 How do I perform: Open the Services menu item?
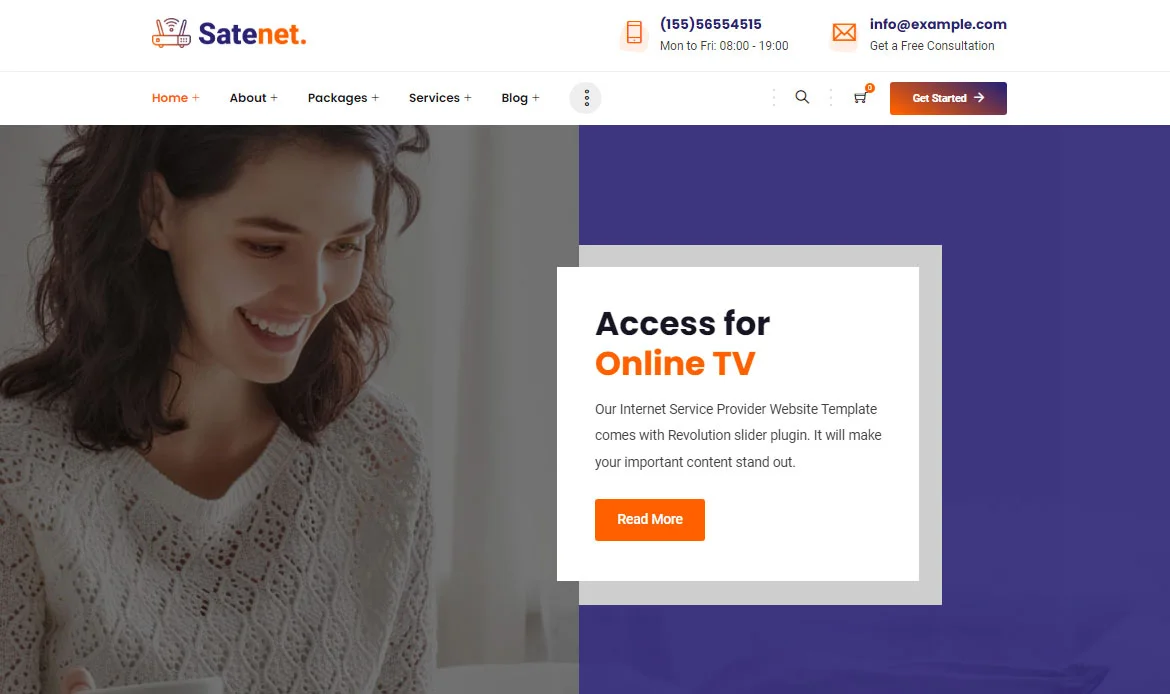(434, 98)
